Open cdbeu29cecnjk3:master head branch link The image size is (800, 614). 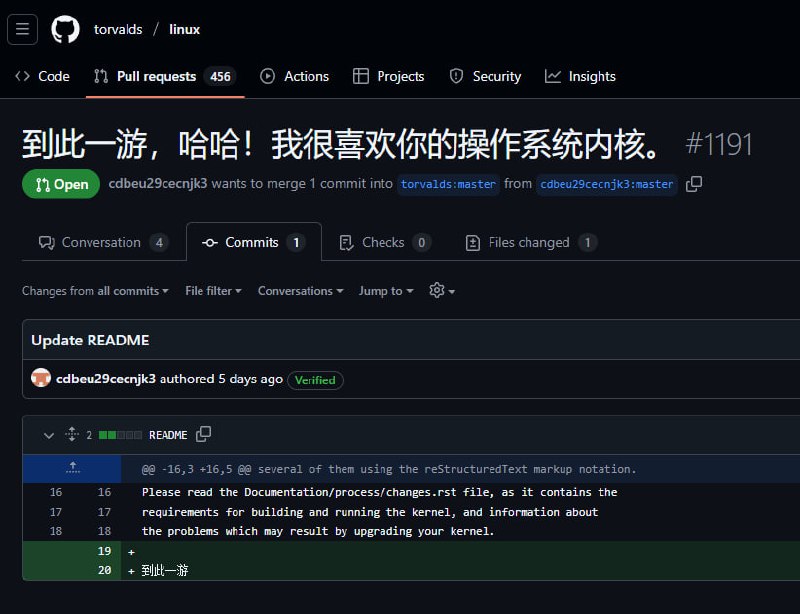tap(607, 184)
